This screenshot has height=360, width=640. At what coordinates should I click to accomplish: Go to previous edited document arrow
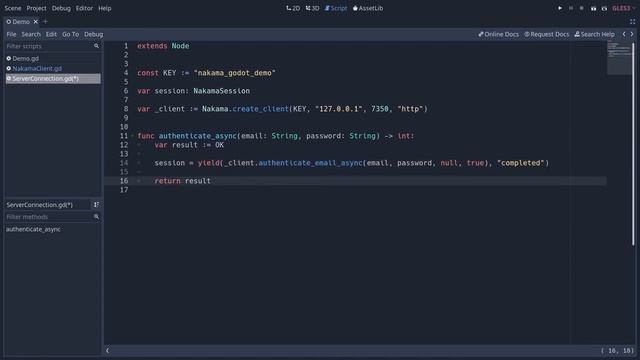click(624, 34)
